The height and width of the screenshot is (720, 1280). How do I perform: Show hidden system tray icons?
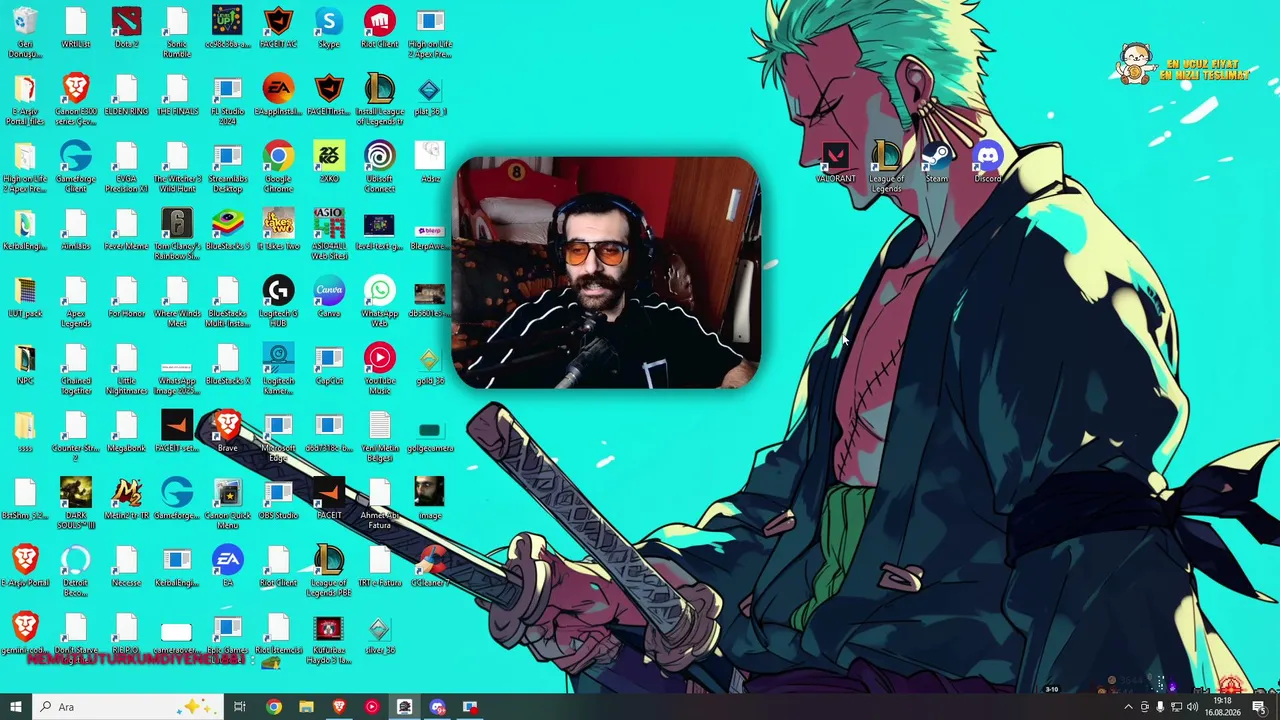pyautogui.click(x=1129, y=707)
